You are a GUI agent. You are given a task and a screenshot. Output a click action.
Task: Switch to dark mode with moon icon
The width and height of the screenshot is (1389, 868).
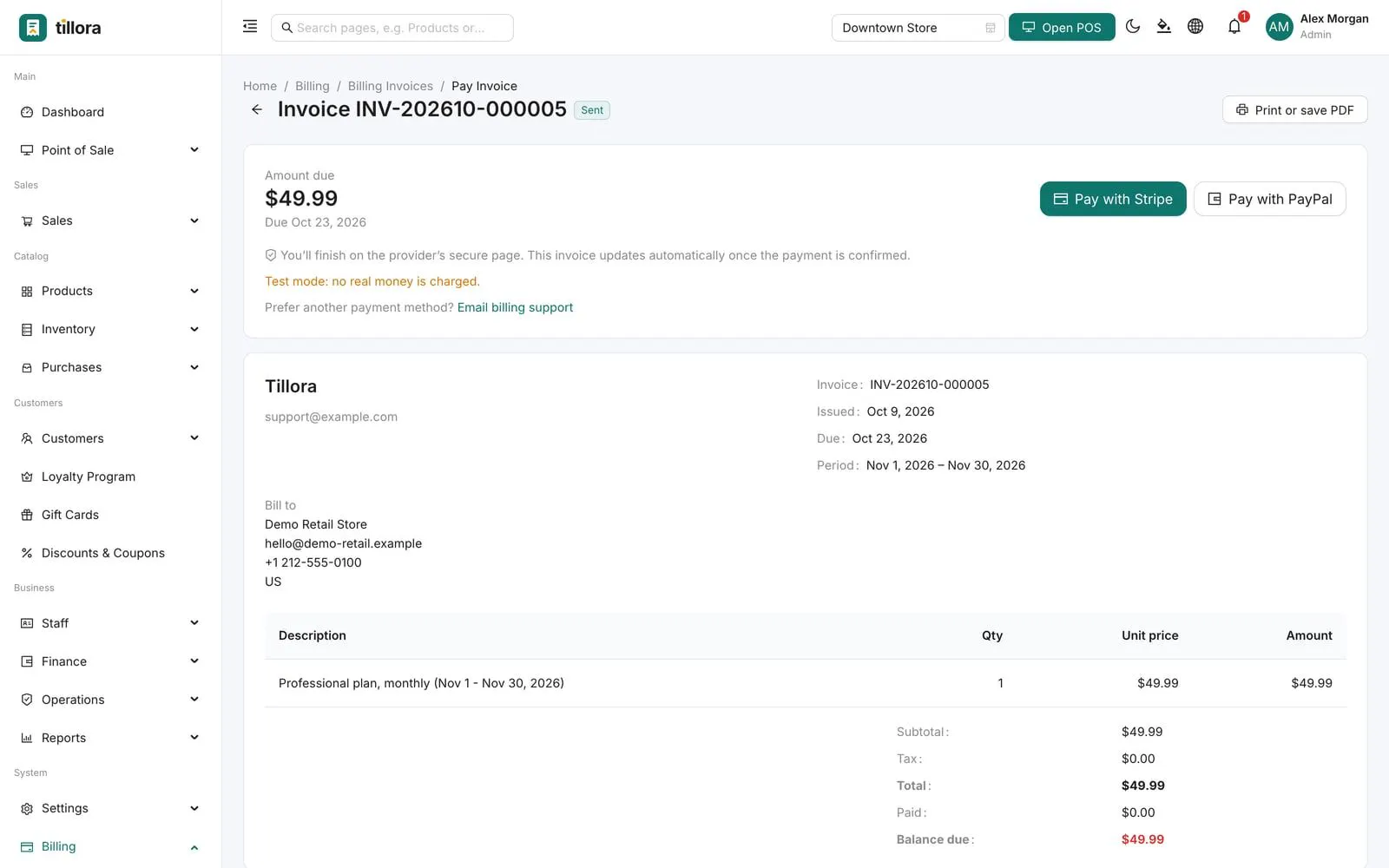click(x=1133, y=27)
